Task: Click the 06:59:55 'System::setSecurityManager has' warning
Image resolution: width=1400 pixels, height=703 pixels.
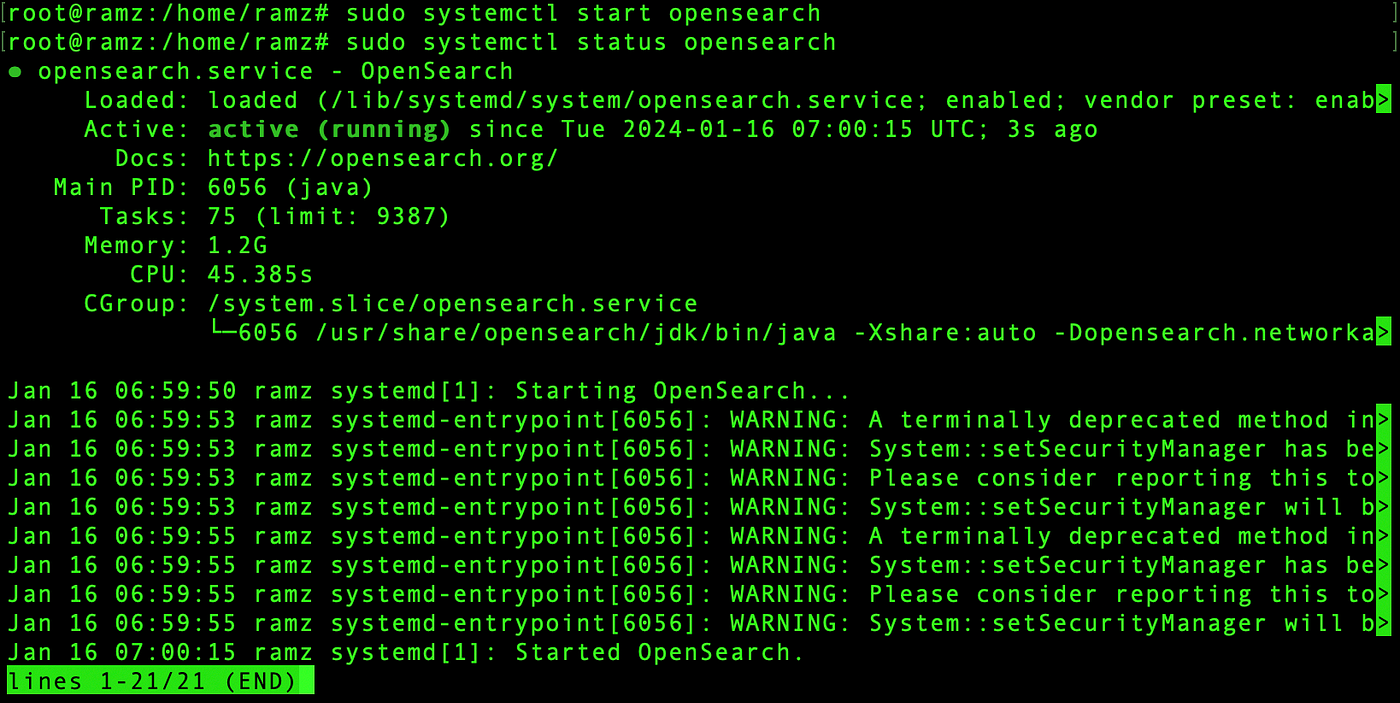Action: [1052, 566]
